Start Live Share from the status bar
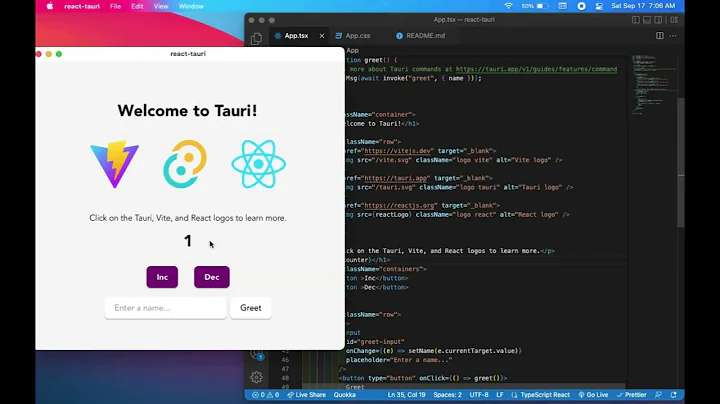This screenshot has height=404, width=720. coord(306,395)
